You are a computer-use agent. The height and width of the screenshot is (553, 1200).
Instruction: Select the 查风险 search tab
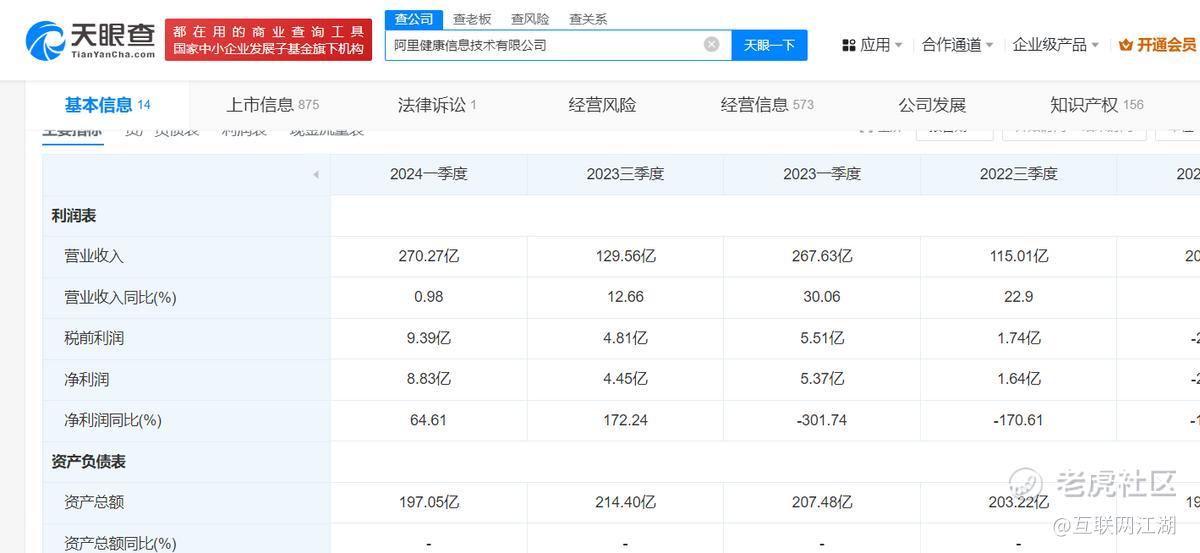coord(530,19)
